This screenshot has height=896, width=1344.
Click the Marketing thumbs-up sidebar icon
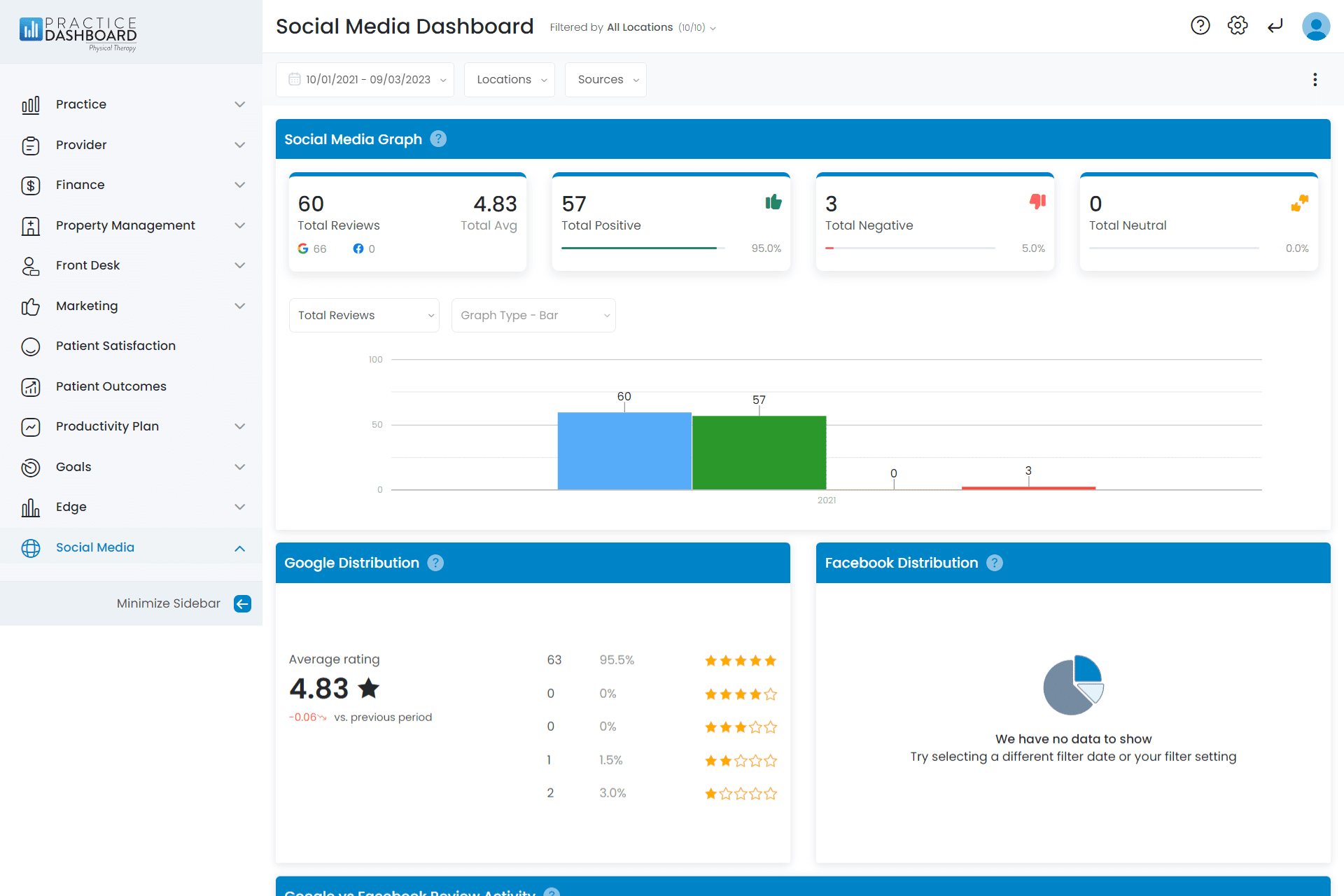[x=31, y=307]
